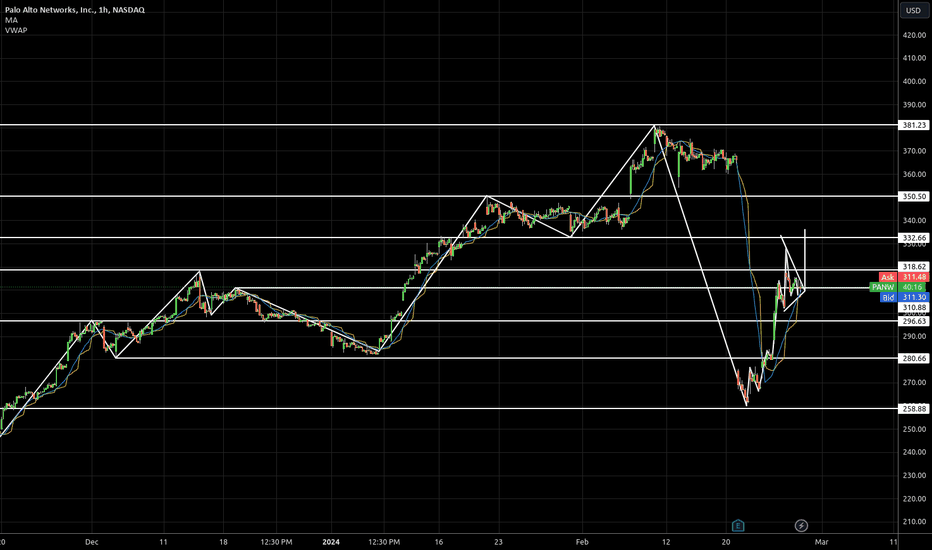Click the 390.00 price axis tick
932x550 pixels.
click(914, 105)
